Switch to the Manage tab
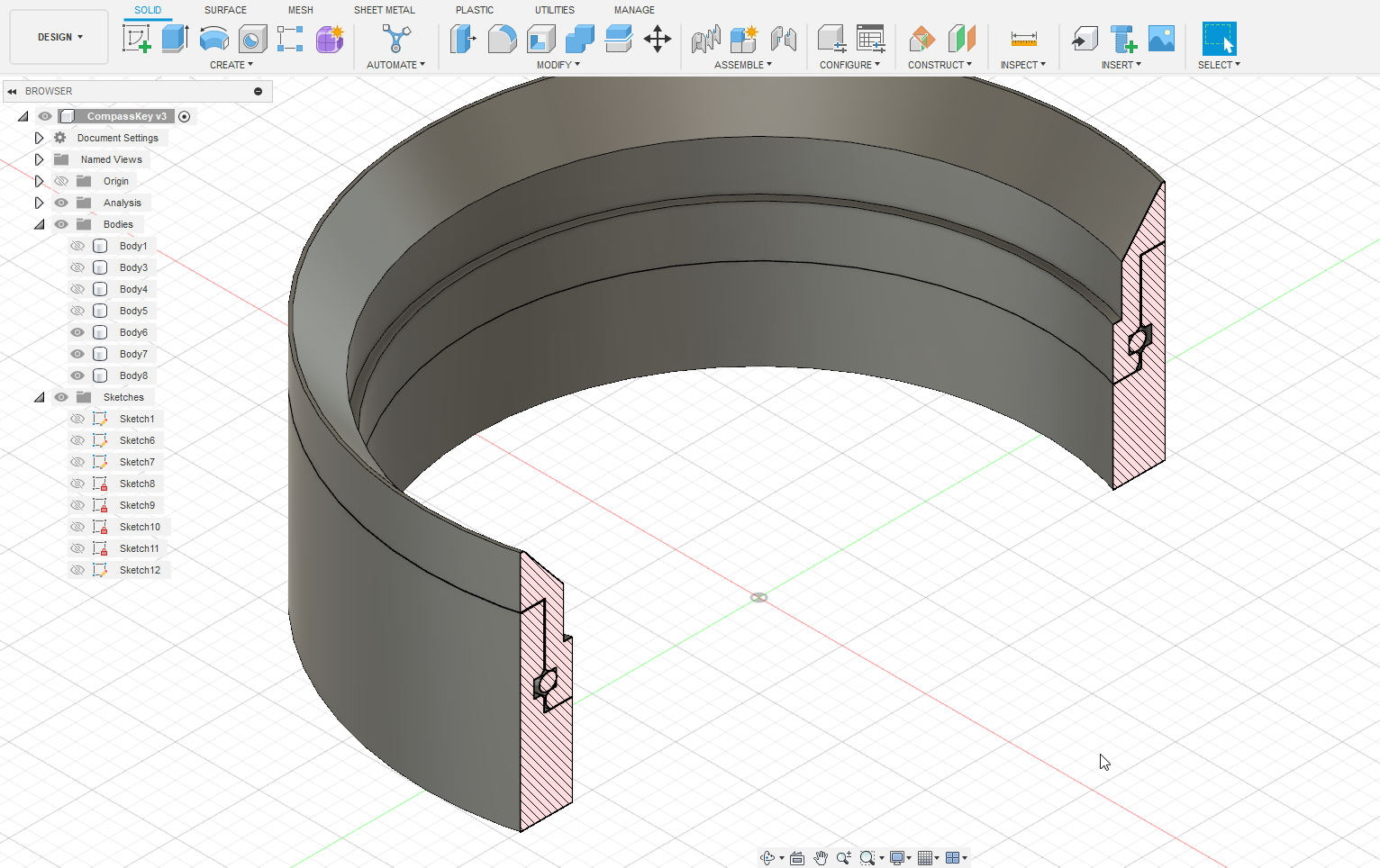This screenshot has height=868, width=1380. click(x=634, y=10)
